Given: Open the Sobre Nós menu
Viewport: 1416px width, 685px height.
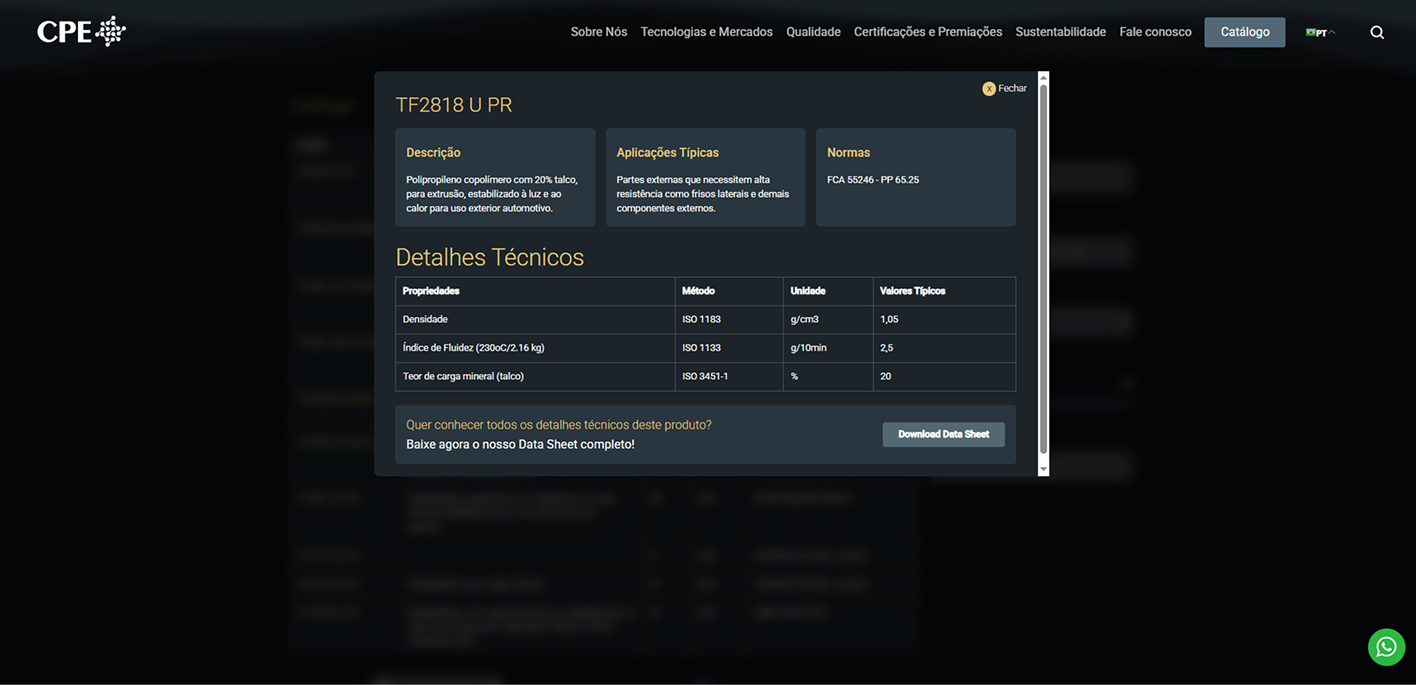Looking at the screenshot, I should pyautogui.click(x=599, y=32).
